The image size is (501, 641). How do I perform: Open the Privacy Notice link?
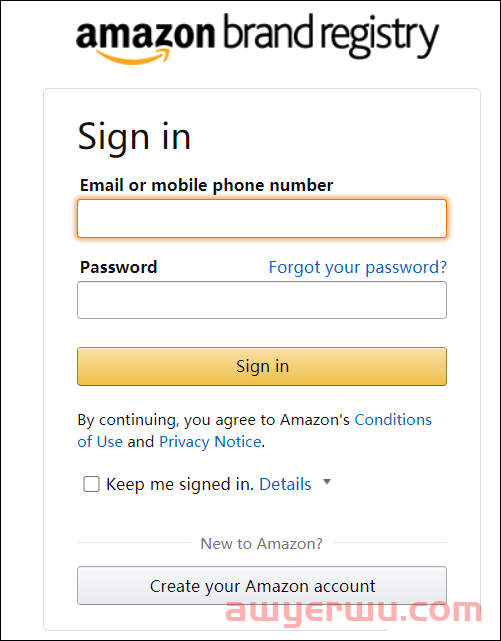pyautogui.click(x=210, y=442)
